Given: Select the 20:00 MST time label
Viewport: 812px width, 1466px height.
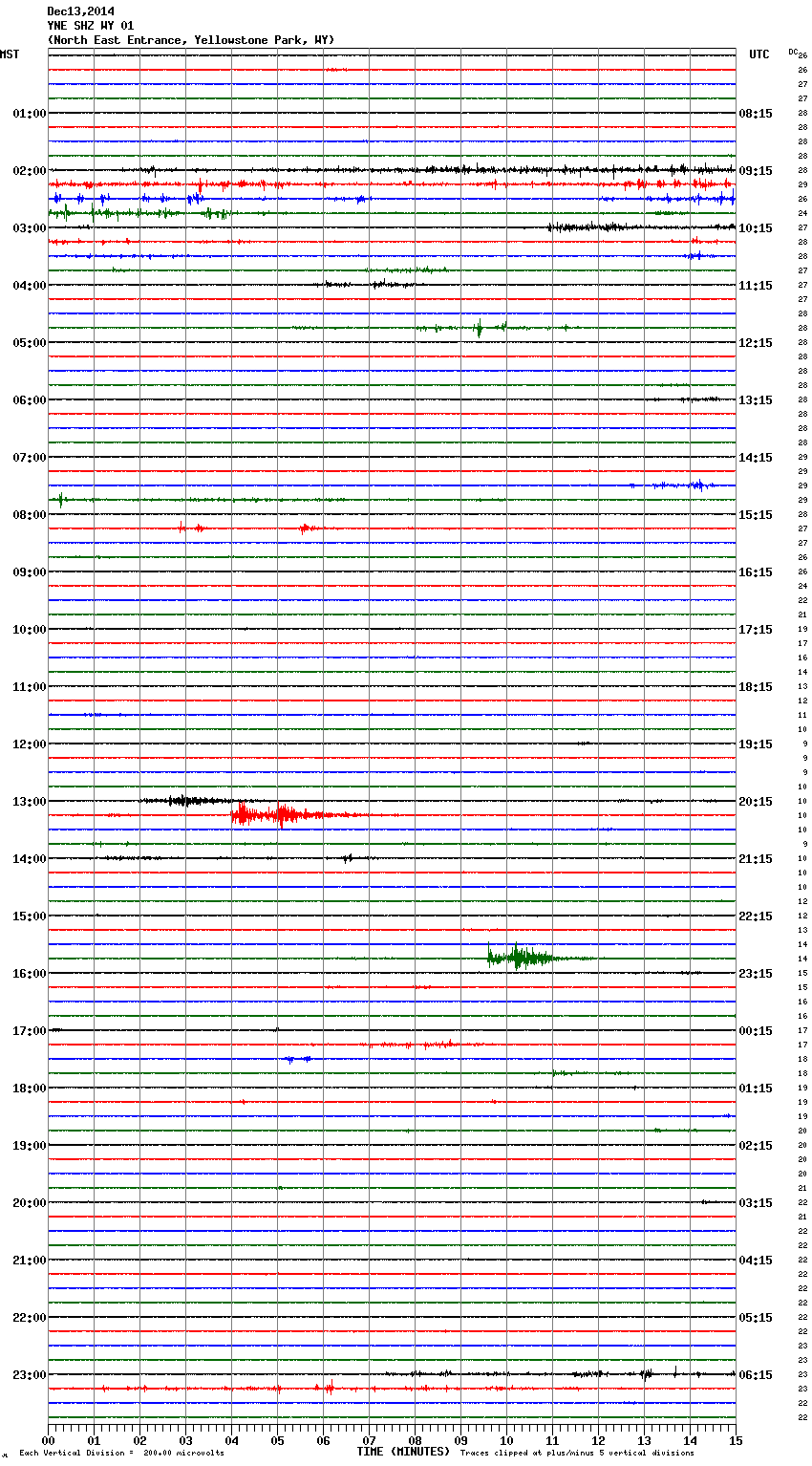Looking at the screenshot, I should click(x=30, y=1203).
